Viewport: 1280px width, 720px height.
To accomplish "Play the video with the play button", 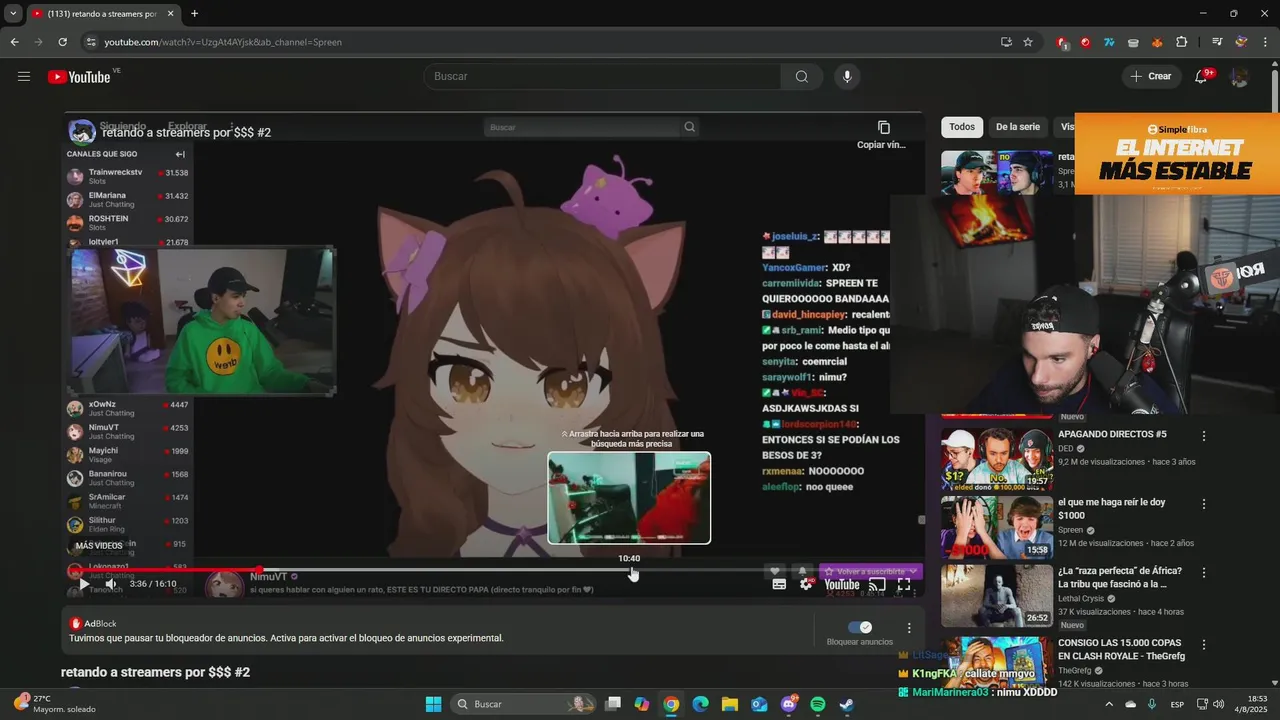I will (x=84, y=584).
